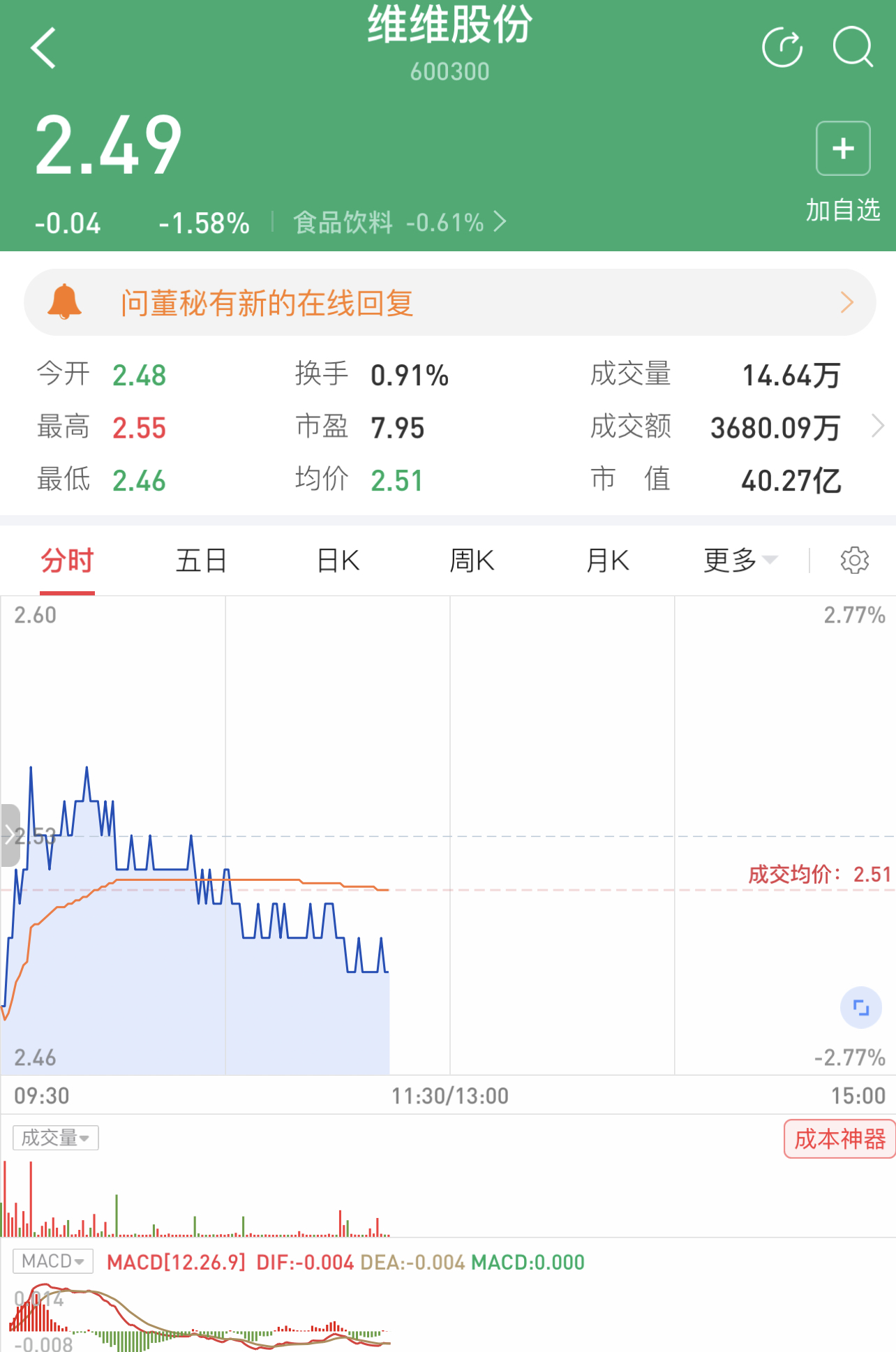The image size is (896, 1352).
Task: Open chart settings gear icon
Action: [854, 560]
